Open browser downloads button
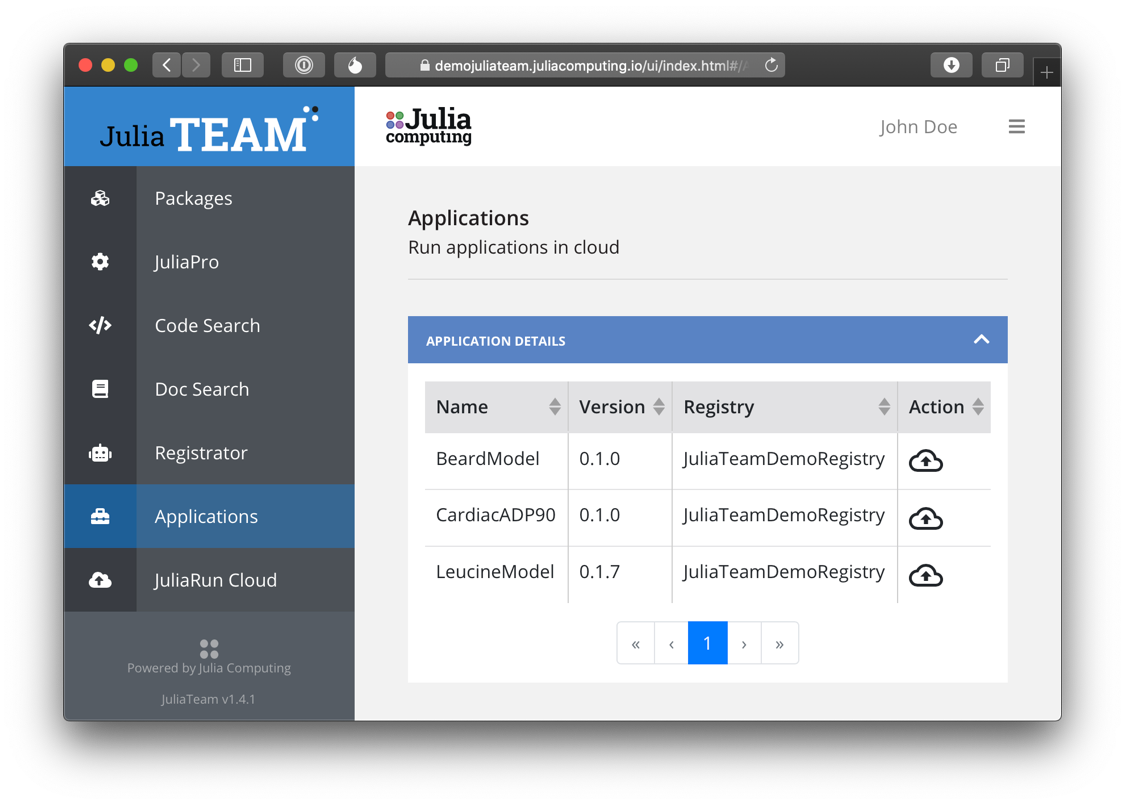Image resolution: width=1125 pixels, height=805 pixels. click(951, 65)
